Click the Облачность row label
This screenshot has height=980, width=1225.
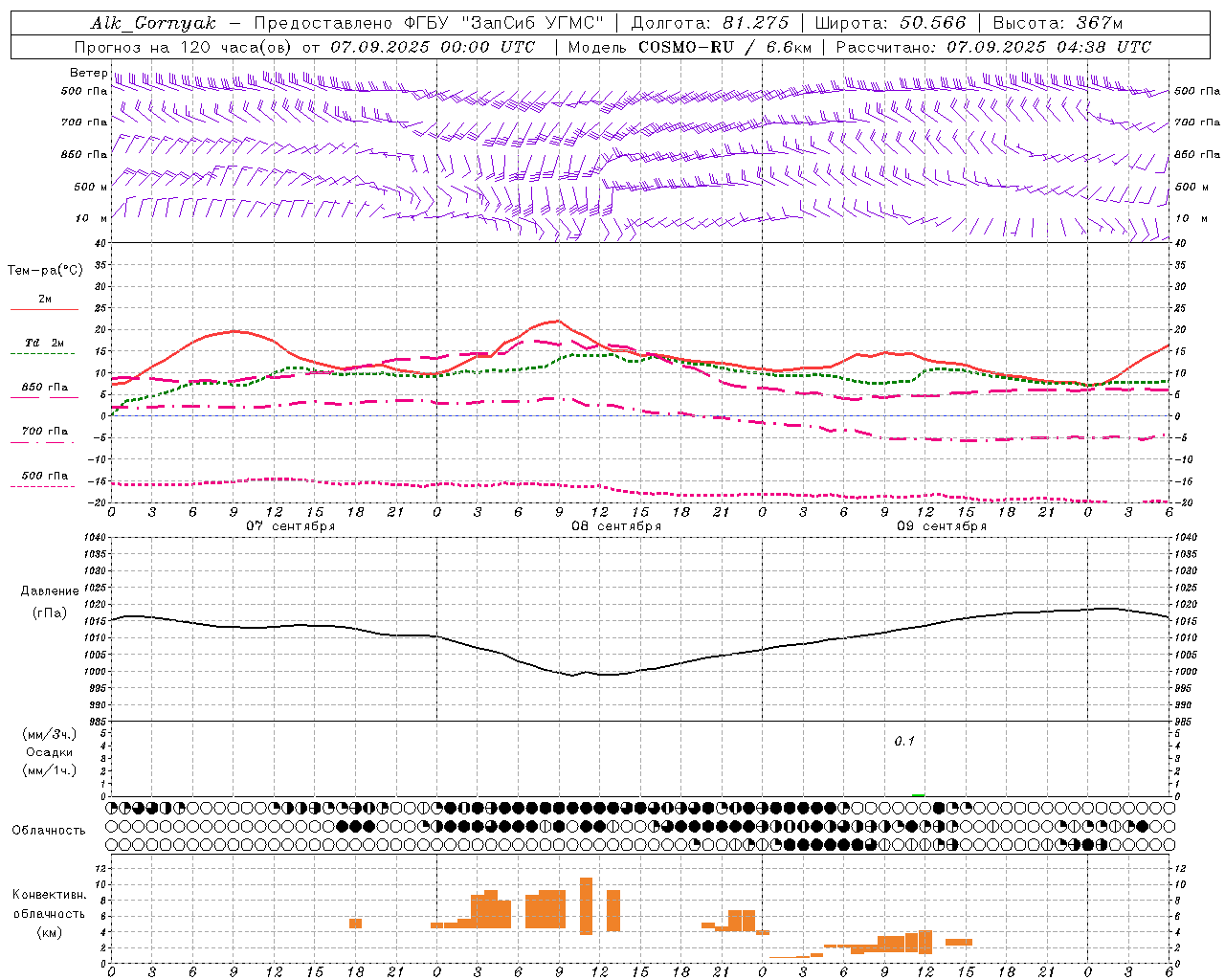tap(49, 831)
